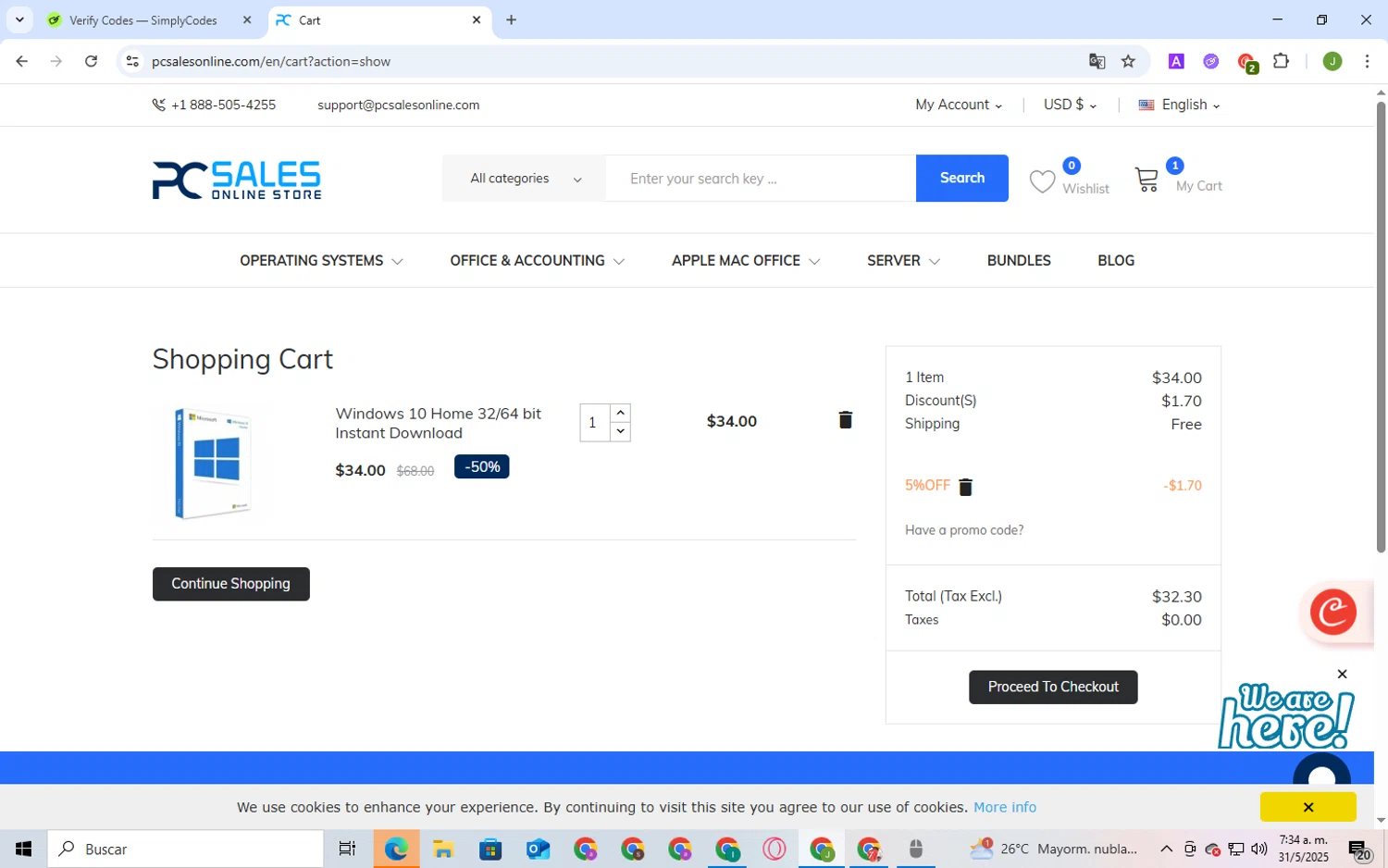Switch to the Verify Codes — SimplyCodes tab
This screenshot has width=1388, height=868.
point(143,20)
